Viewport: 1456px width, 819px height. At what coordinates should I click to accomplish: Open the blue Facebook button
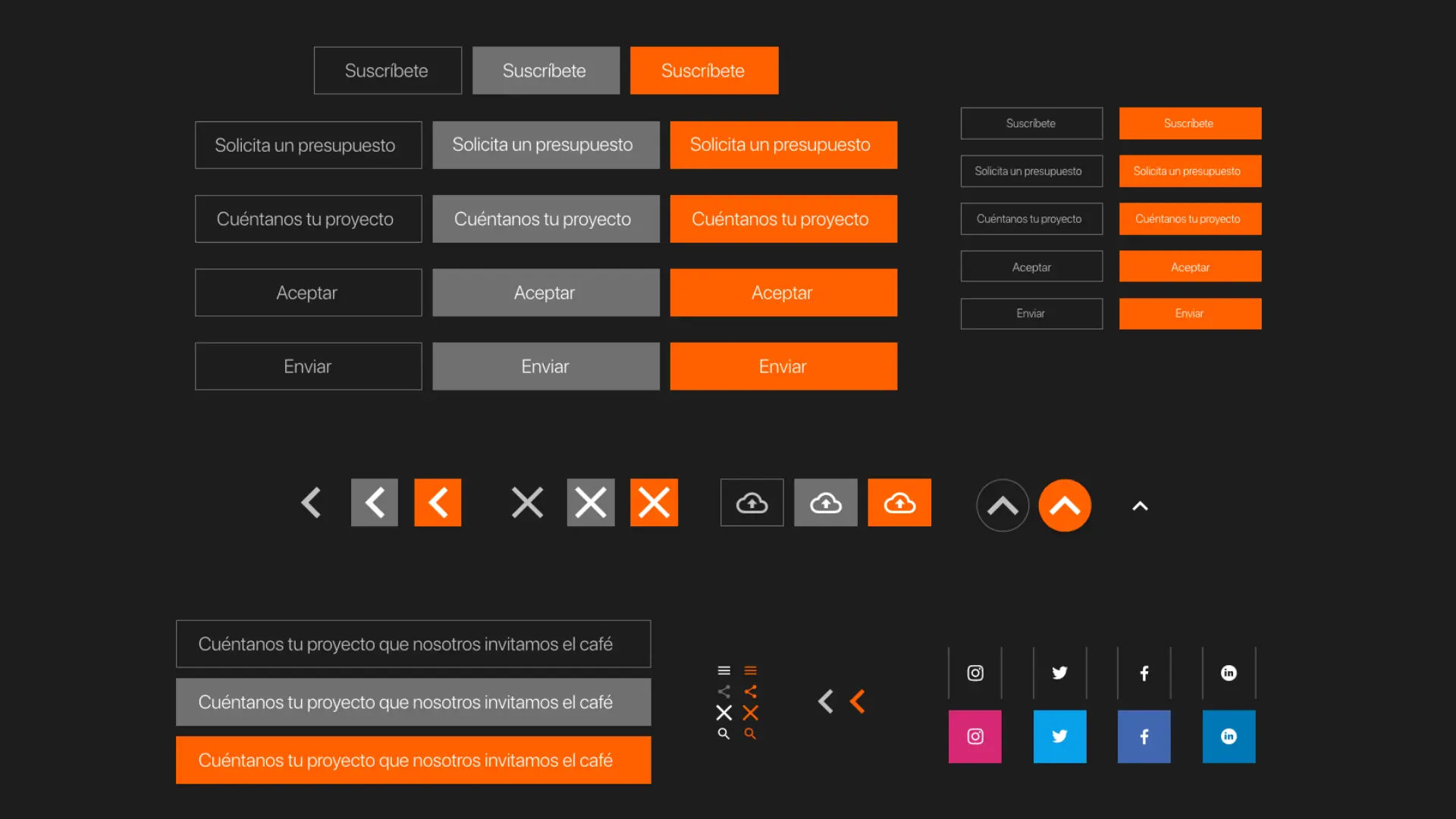point(1144,736)
